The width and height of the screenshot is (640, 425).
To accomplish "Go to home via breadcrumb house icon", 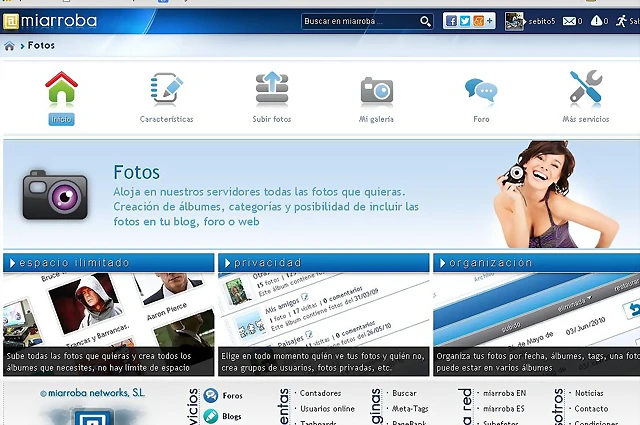I will 9,46.
